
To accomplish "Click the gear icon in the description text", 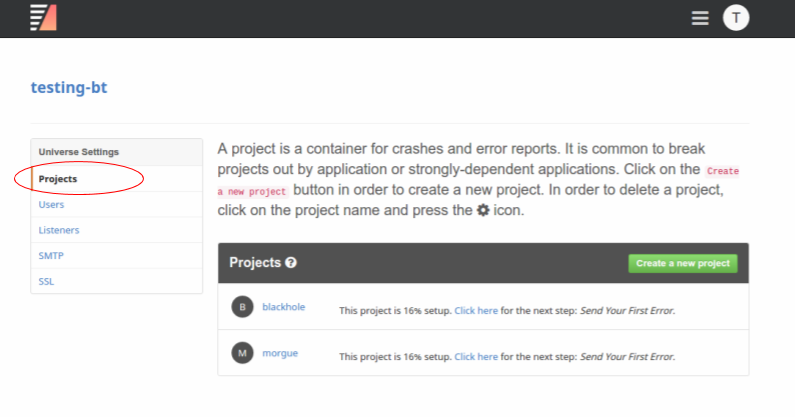I will click(483, 211).
